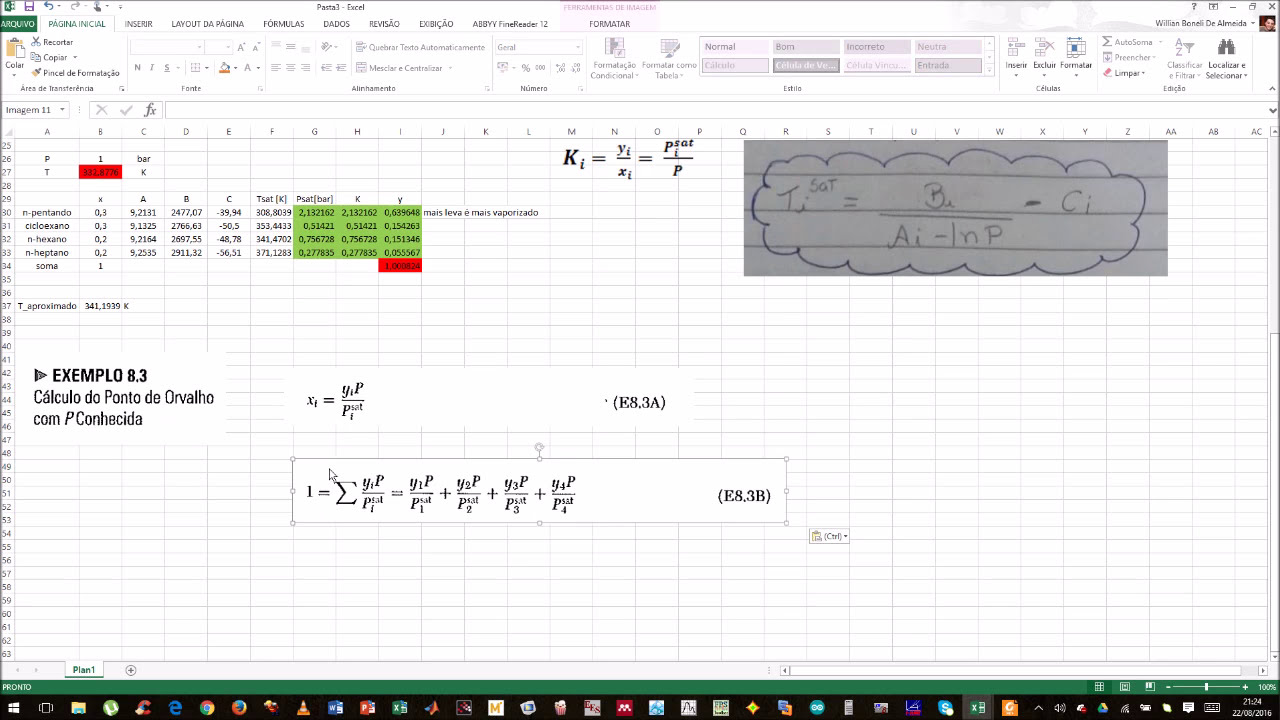Save the workbook with the floppy icon

(29, 6)
